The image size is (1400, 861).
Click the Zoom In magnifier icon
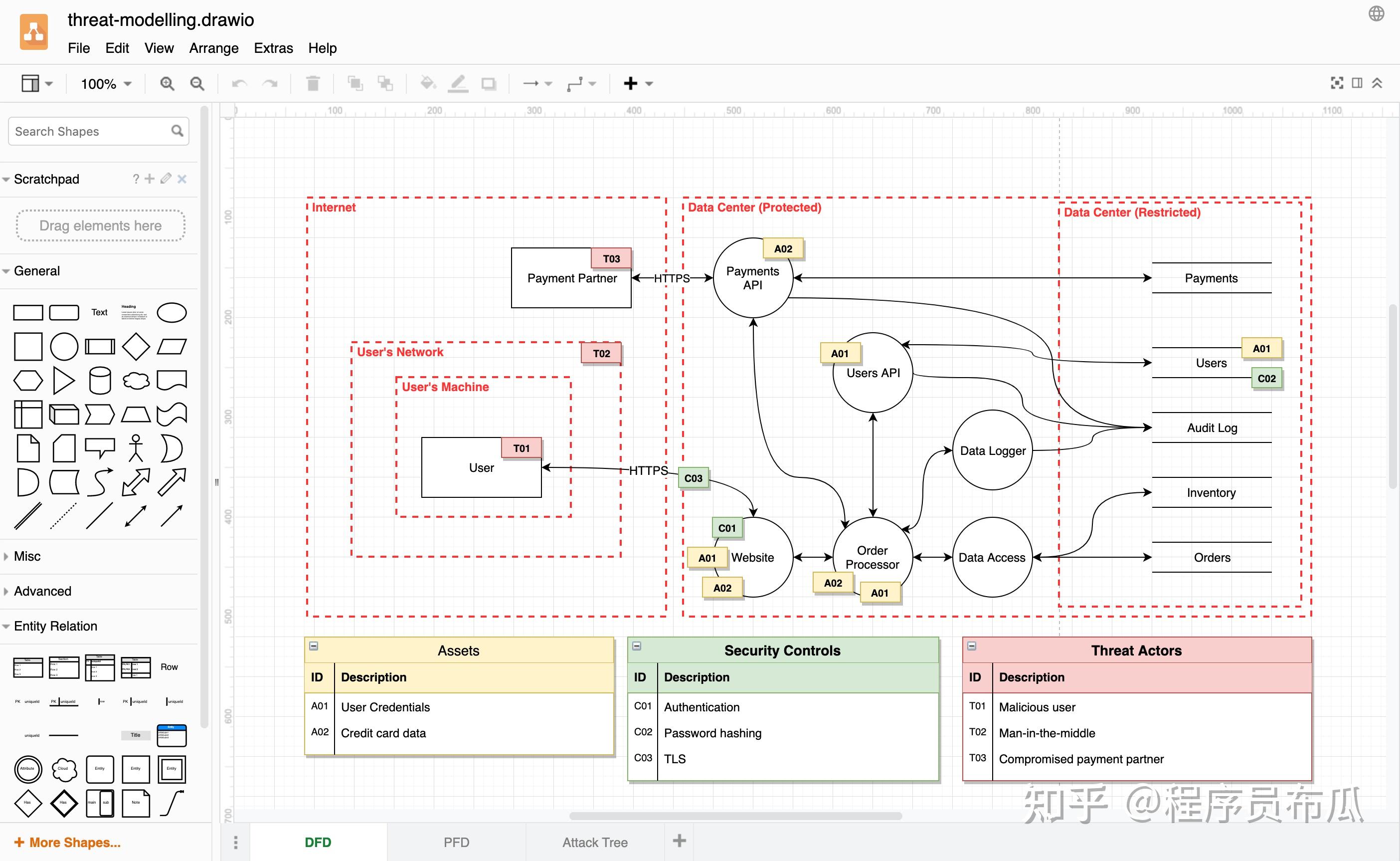click(167, 84)
